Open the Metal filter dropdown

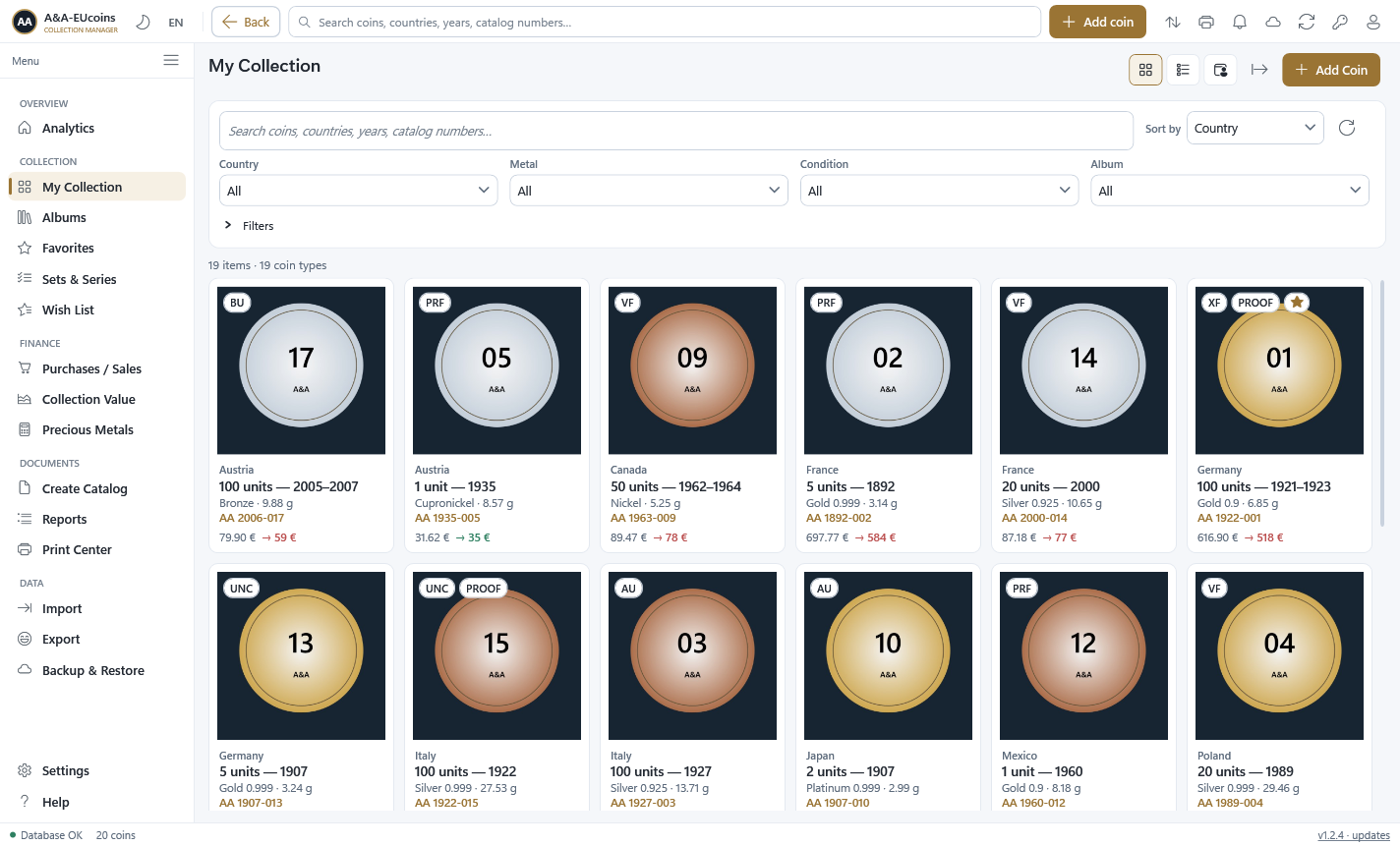point(649,191)
